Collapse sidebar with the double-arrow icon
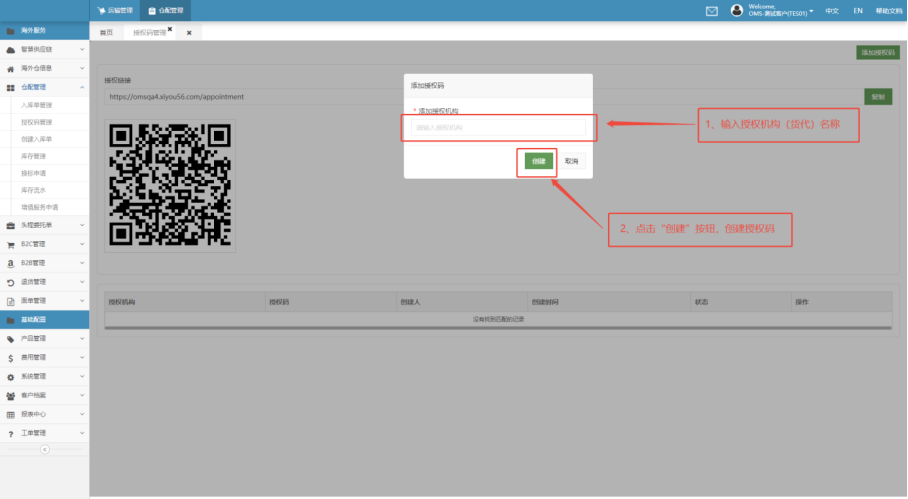908x499 pixels. point(44,450)
